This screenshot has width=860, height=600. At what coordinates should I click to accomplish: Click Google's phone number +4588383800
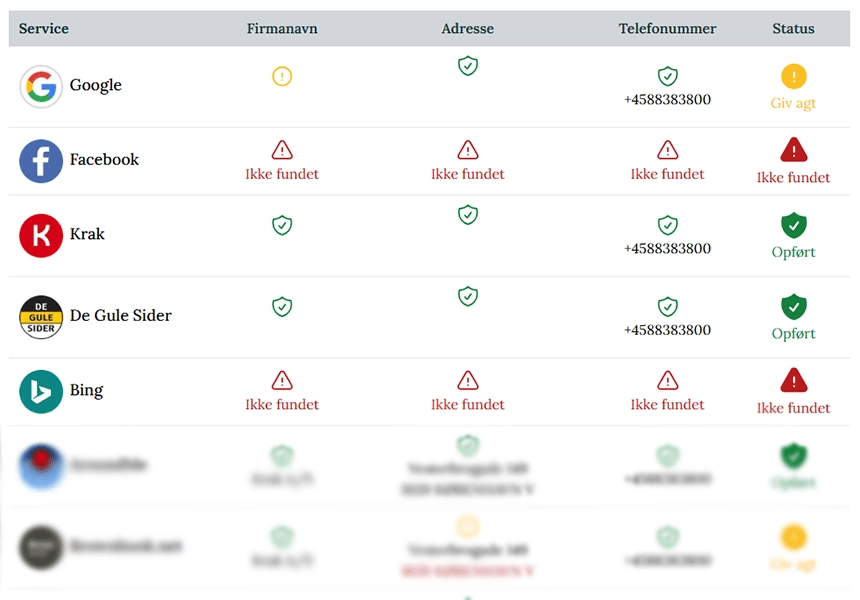pyautogui.click(x=667, y=100)
